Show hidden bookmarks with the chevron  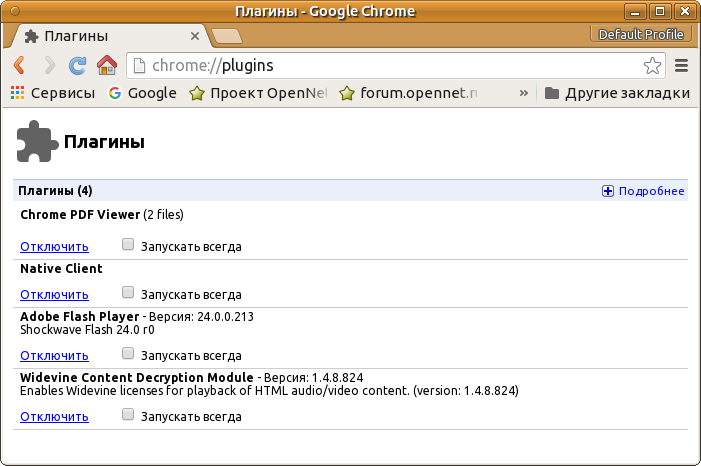coord(524,93)
